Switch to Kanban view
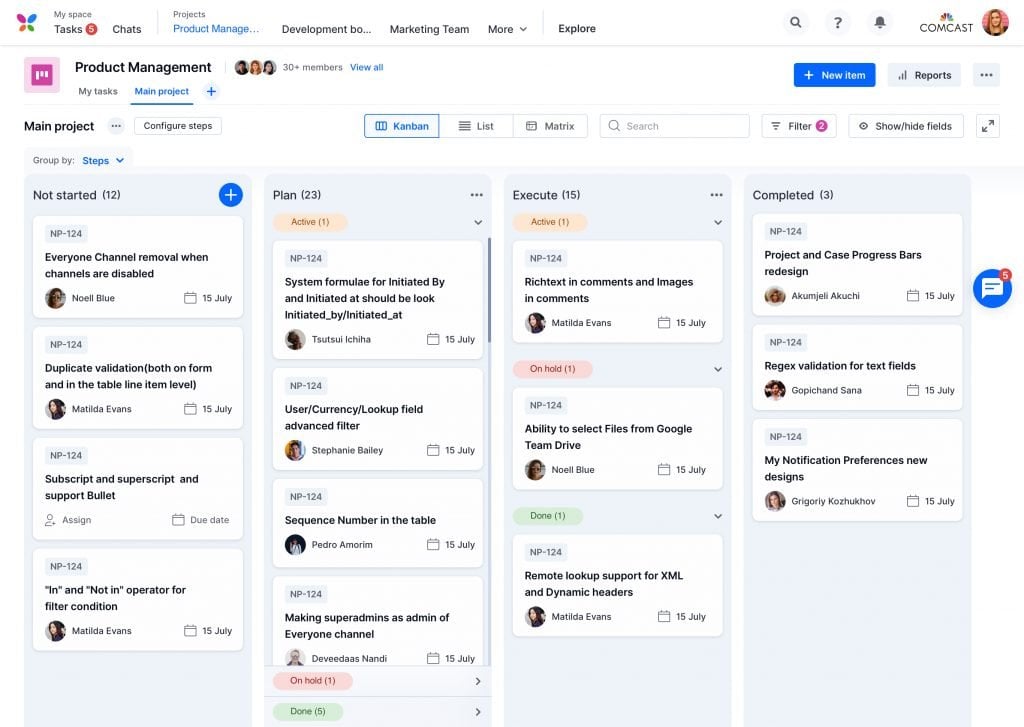The image size is (1024, 727). tap(402, 126)
